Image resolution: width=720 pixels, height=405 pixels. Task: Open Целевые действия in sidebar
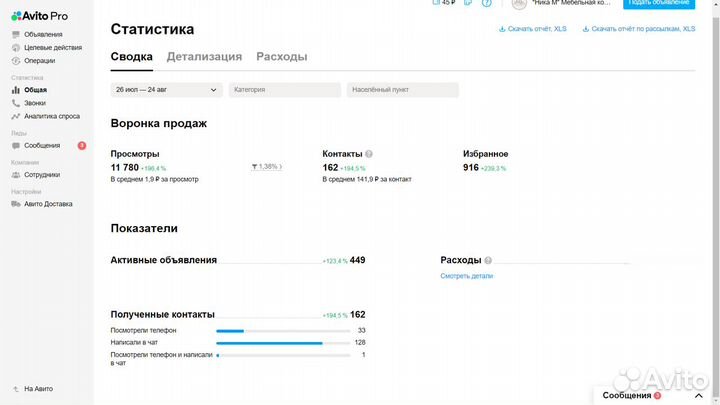tap(53, 47)
